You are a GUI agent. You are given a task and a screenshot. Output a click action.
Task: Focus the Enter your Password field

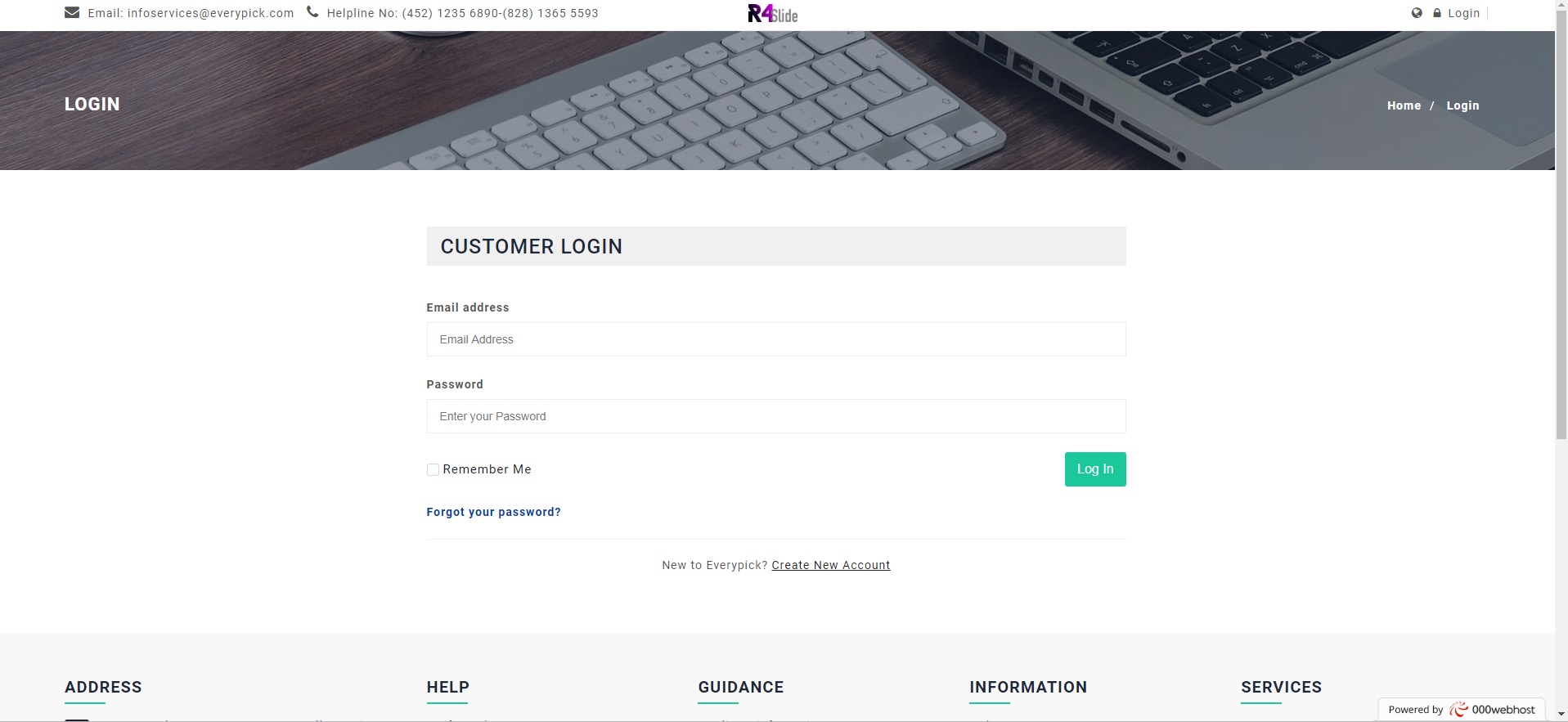(x=776, y=416)
